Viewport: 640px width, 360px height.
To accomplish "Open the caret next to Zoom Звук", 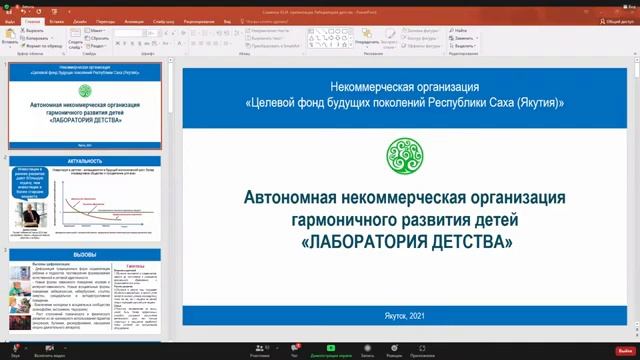I will pos(26,348).
